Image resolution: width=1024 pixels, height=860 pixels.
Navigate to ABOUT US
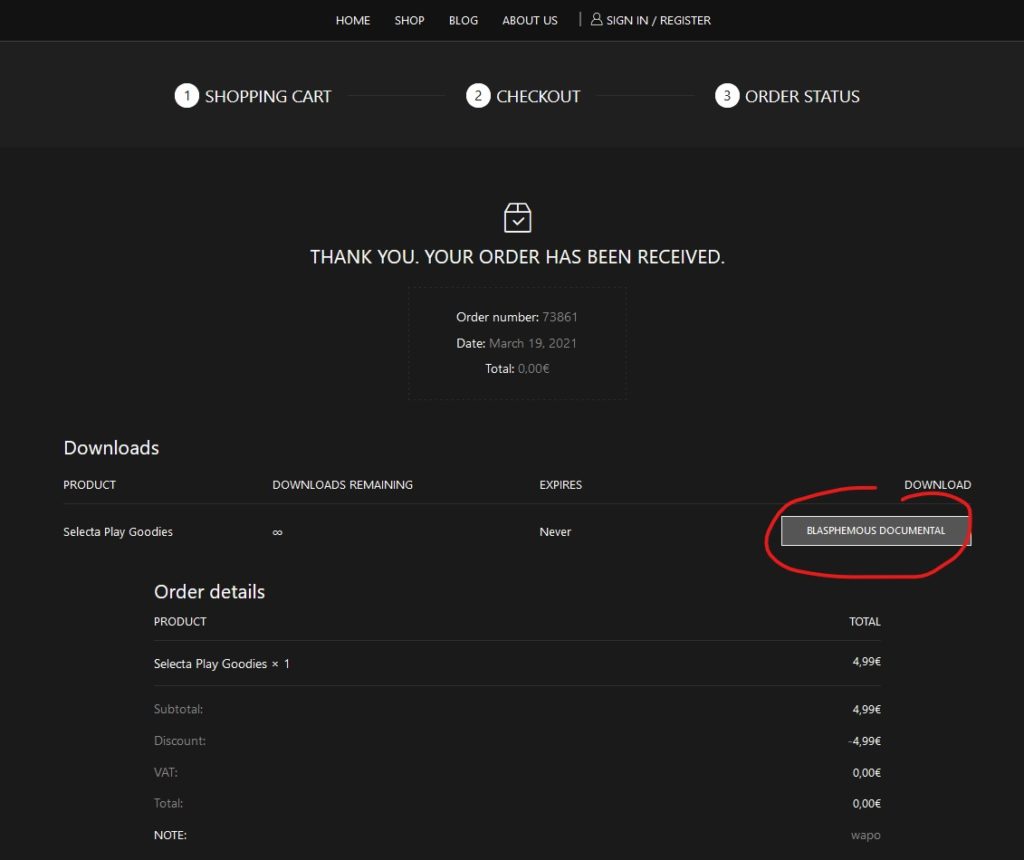(529, 20)
